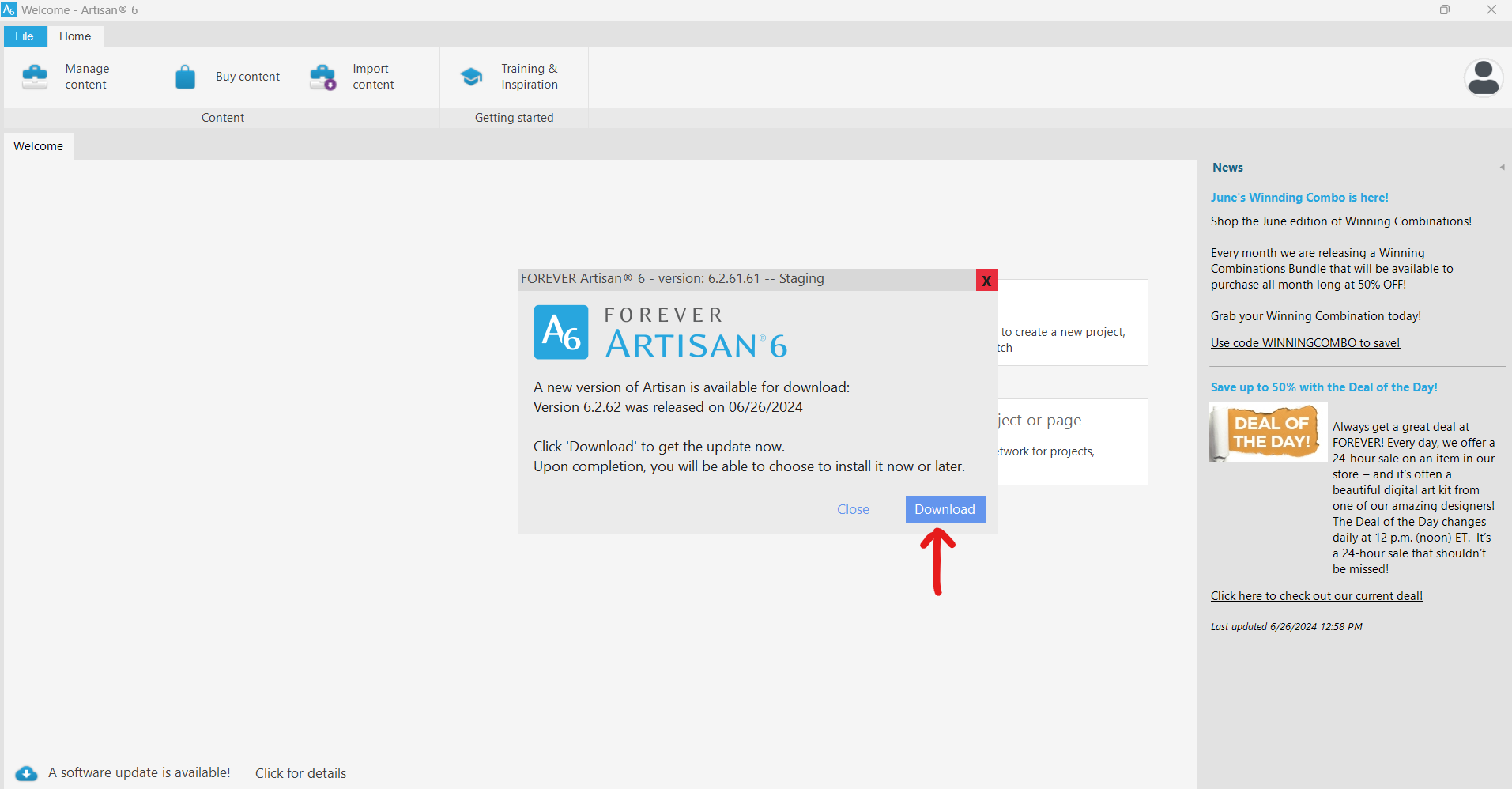Click the 'create a new project' card
Viewport: 1512px width, 789px height.
click(x=1073, y=323)
